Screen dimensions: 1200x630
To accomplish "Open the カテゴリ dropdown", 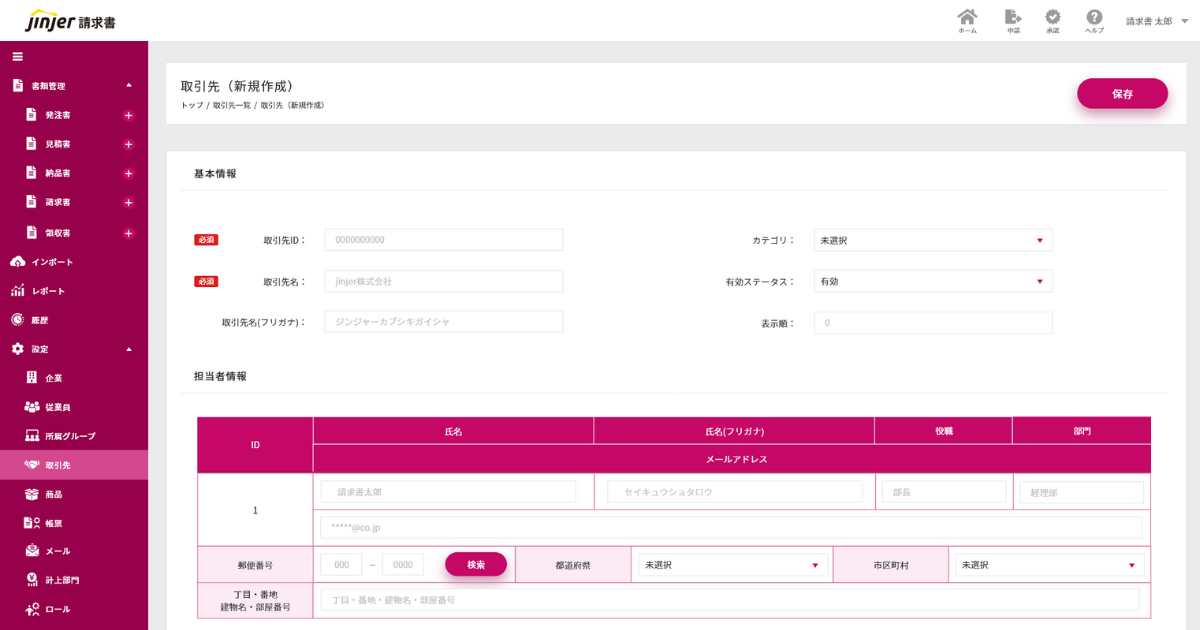I will click(932, 240).
